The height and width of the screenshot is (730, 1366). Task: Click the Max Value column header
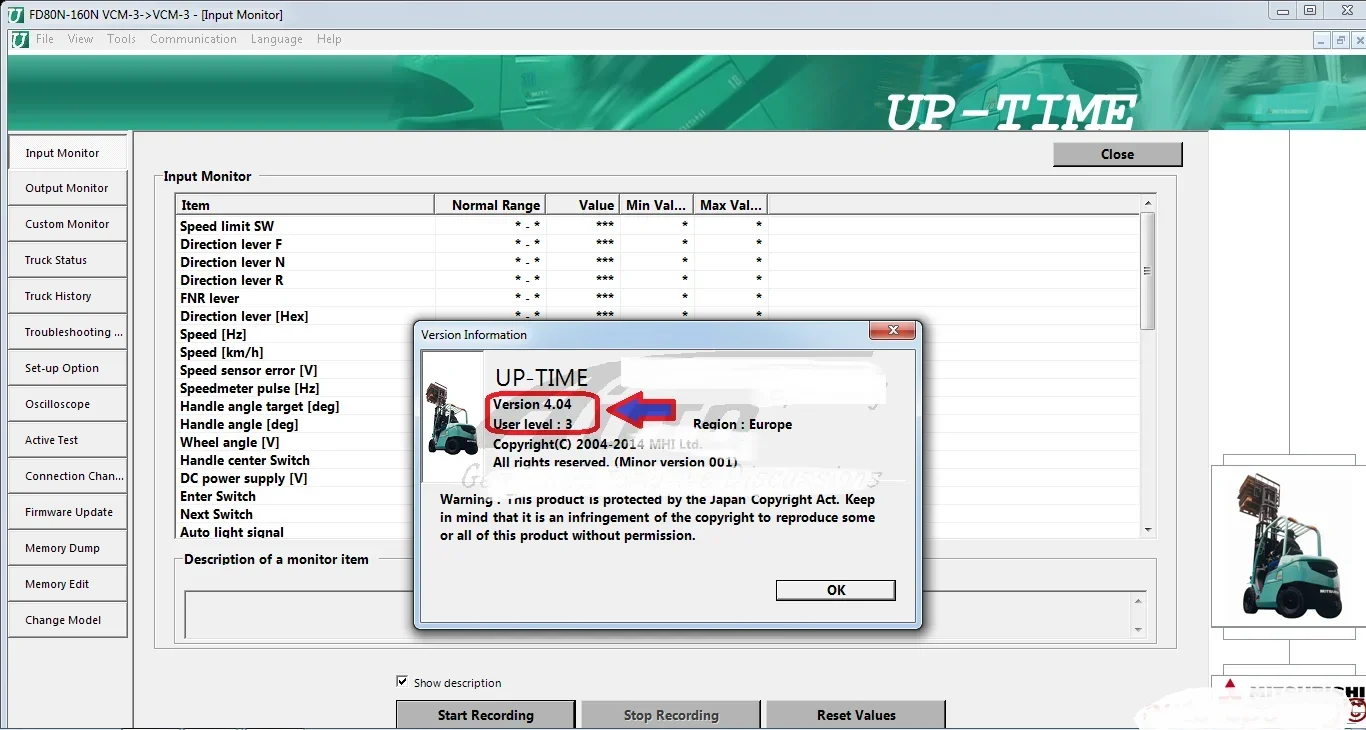tap(731, 205)
